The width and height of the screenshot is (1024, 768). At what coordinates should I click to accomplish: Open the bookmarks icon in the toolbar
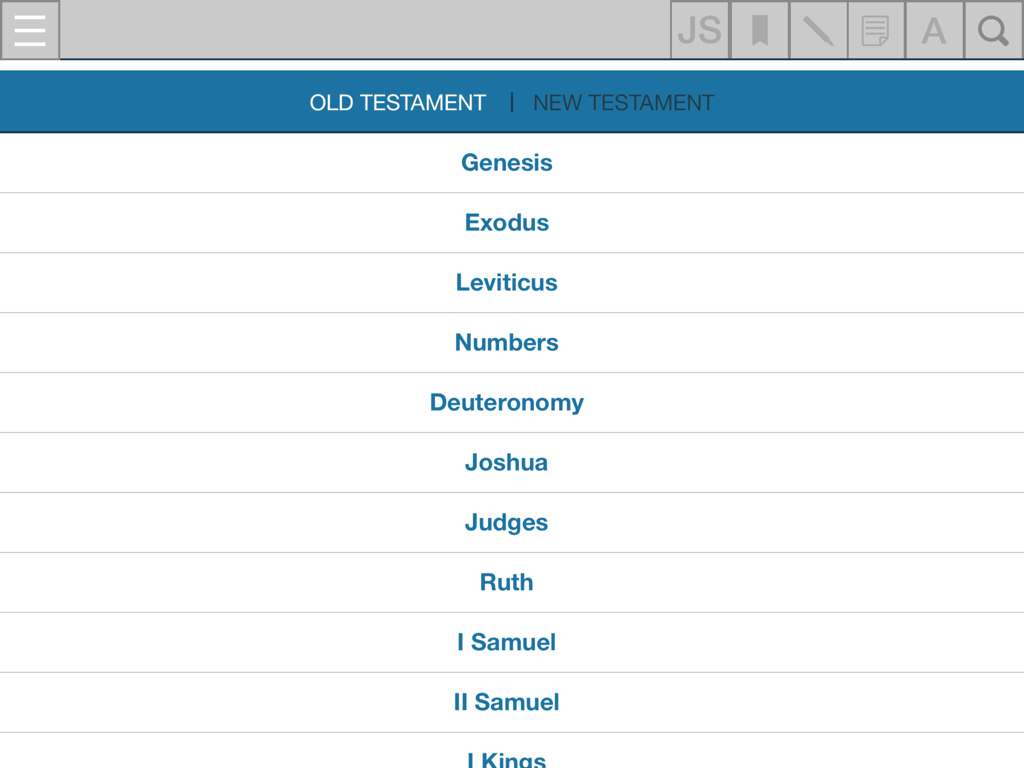(x=758, y=30)
